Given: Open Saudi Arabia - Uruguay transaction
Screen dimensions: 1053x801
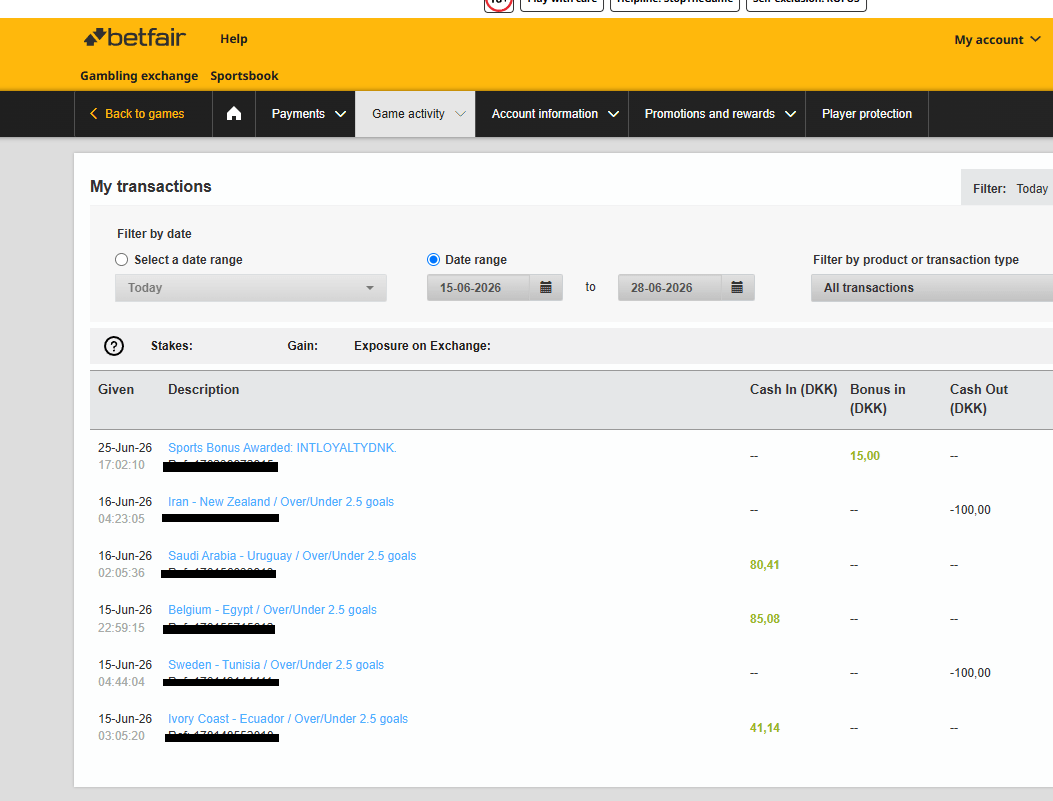Looking at the screenshot, I should tap(292, 556).
